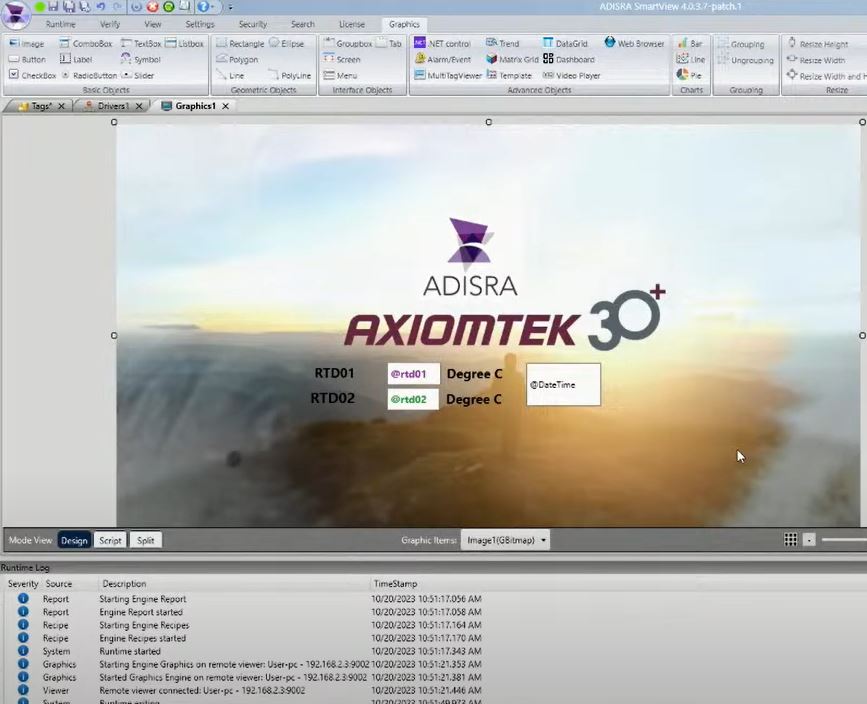This screenshot has width=867, height=704.
Task: Insert a Tab interface object
Action: pyautogui.click(x=389, y=43)
